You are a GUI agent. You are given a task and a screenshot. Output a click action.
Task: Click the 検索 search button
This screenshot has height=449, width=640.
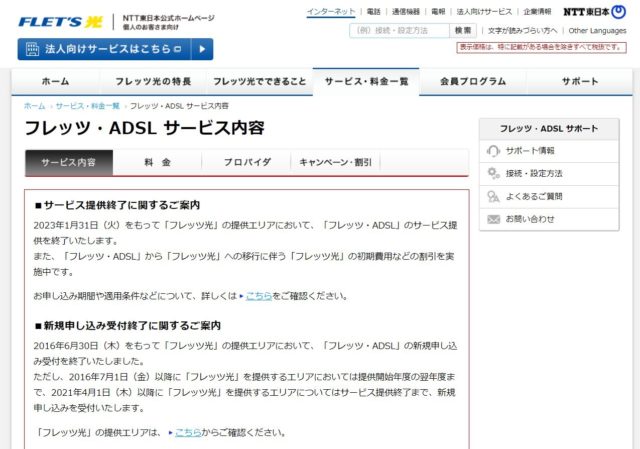click(x=463, y=31)
